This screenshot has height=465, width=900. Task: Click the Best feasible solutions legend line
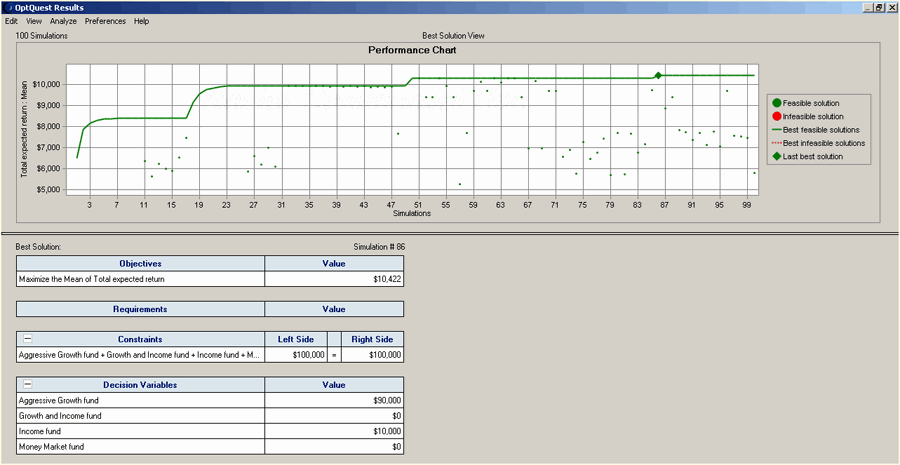click(x=776, y=130)
